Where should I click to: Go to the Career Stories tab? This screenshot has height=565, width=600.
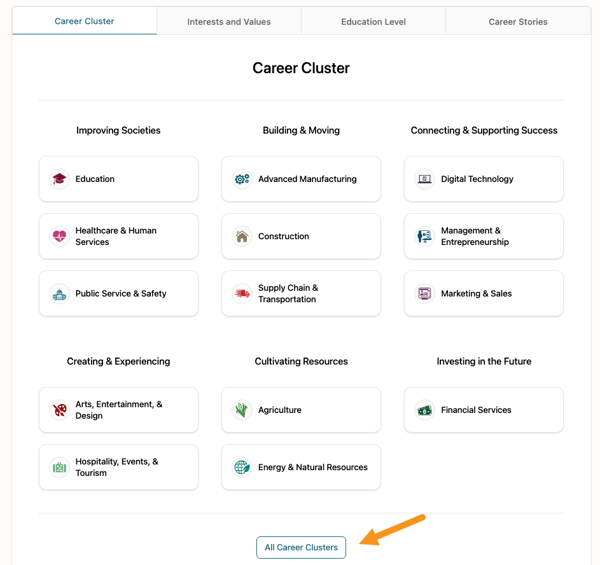518,22
